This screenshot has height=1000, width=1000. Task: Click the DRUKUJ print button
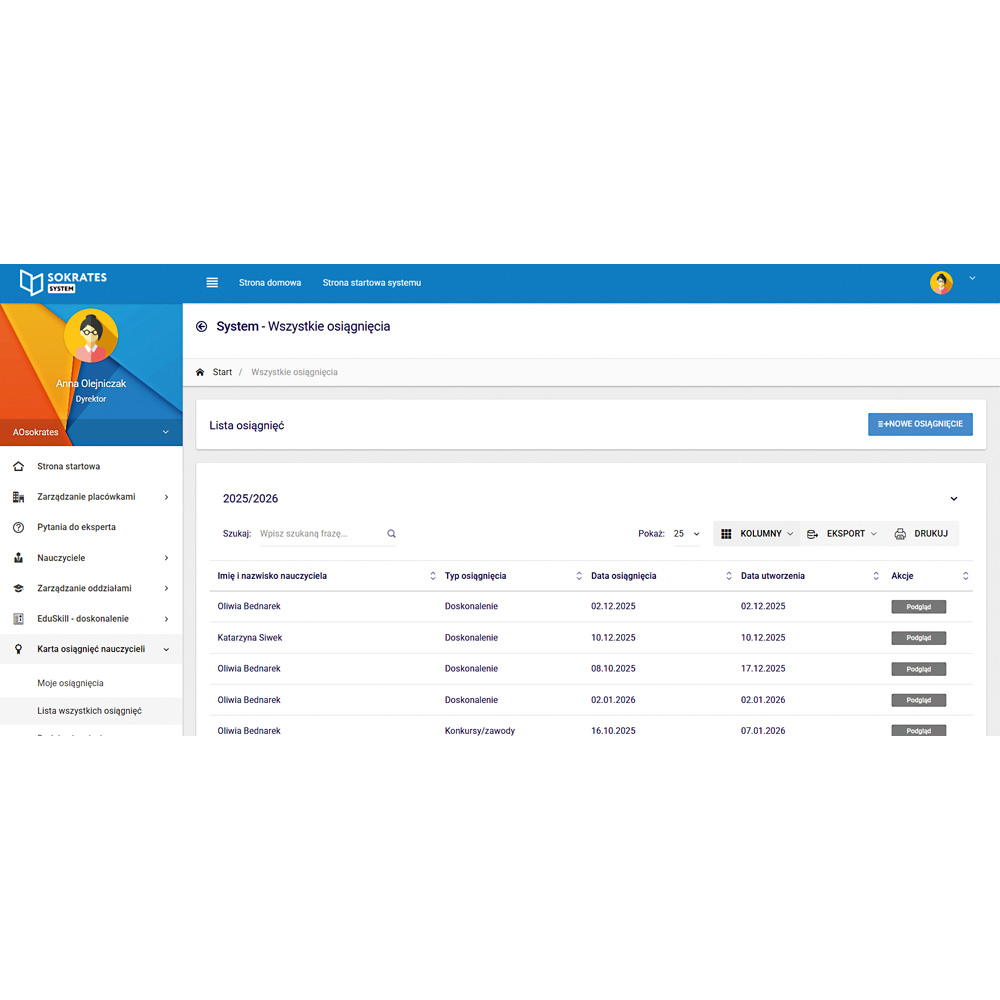point(921,534)
